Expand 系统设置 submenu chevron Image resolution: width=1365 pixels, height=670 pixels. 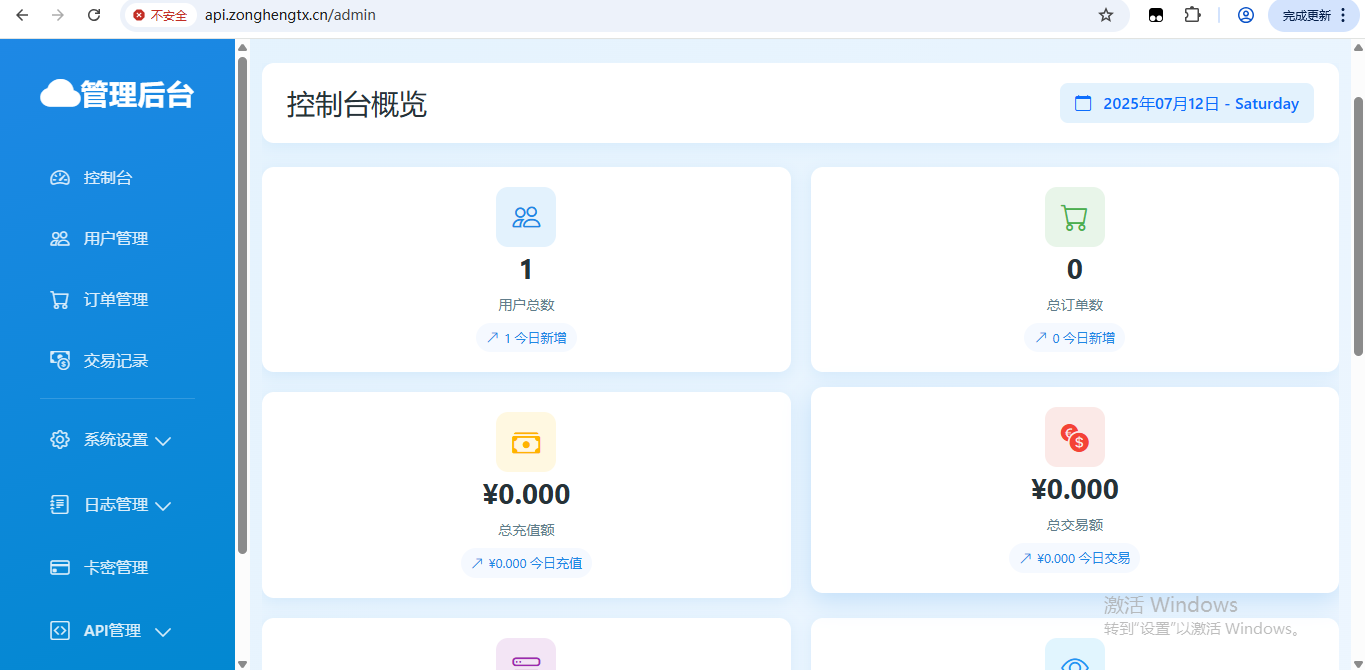(x=164, y=441)
